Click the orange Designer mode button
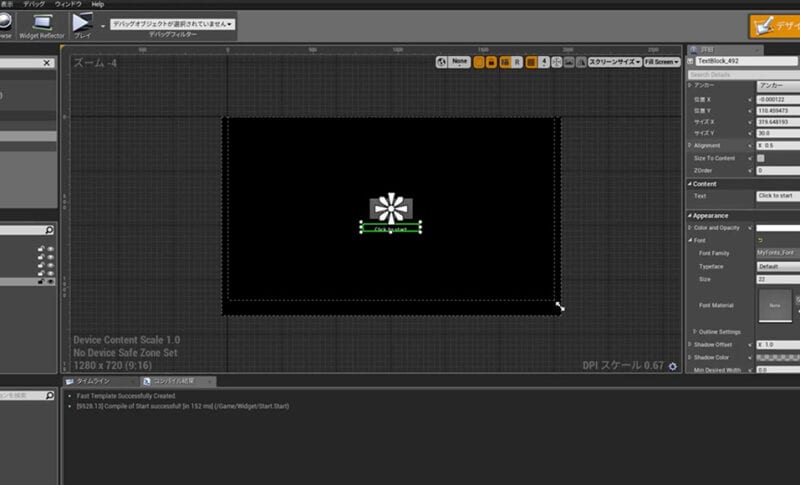Image resolution: width=800 pixels, height=485 pixels. tap(773, 27)
